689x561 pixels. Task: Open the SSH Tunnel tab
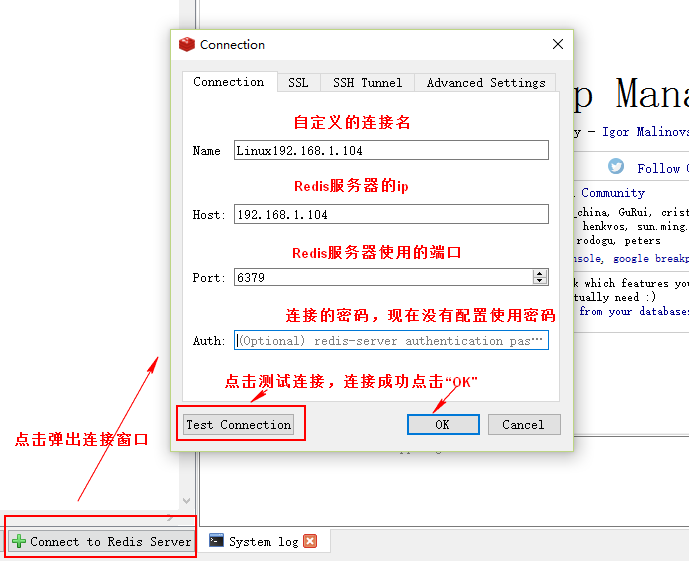coord(367,83)
